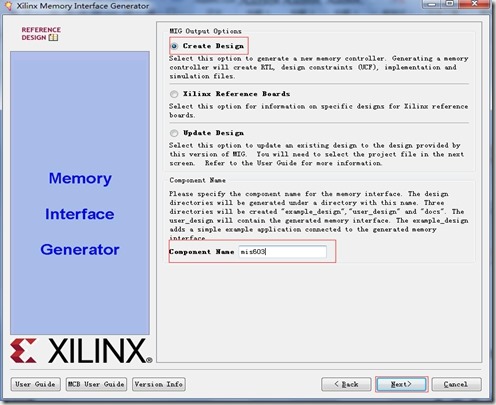The width and height of the screenshot is (496, 405).
Task: Select the Xilinx Reference Boards option
Action: pos(174,94)
